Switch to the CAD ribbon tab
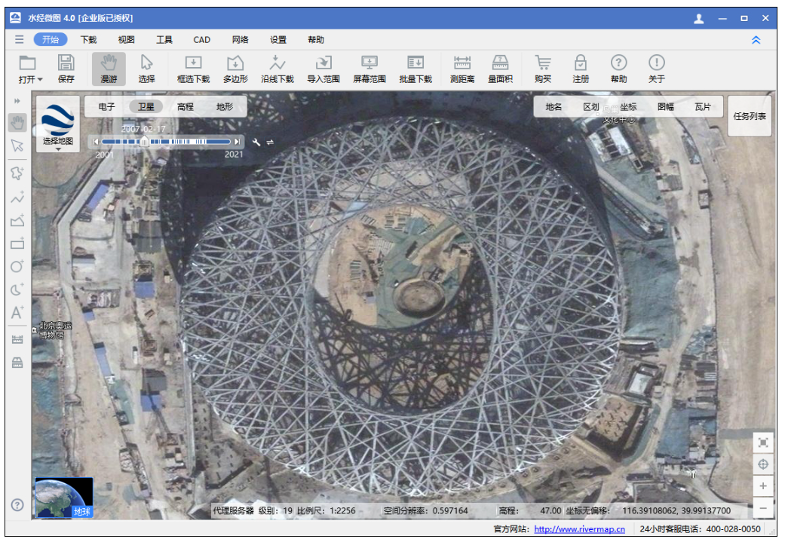This screenshot has width=785, height=543. [x=202, y=40]
